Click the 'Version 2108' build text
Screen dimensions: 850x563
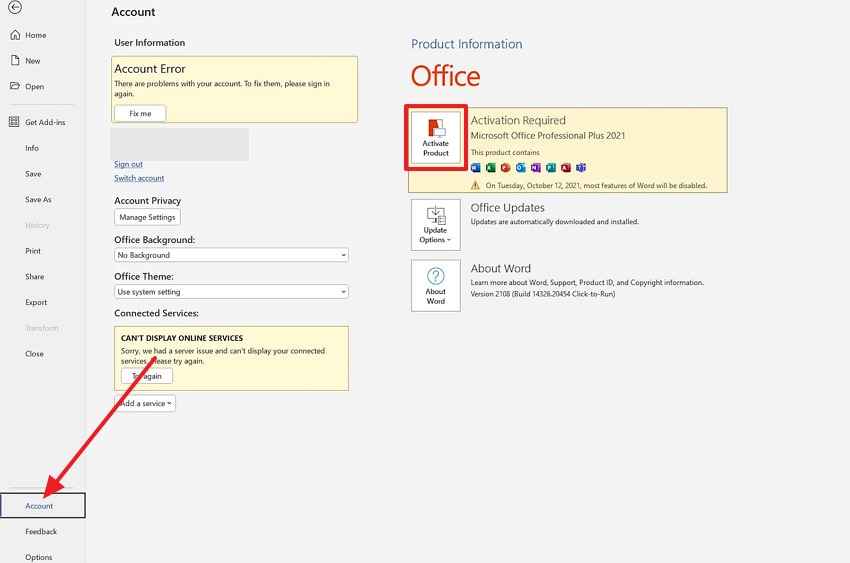[543, 294]
